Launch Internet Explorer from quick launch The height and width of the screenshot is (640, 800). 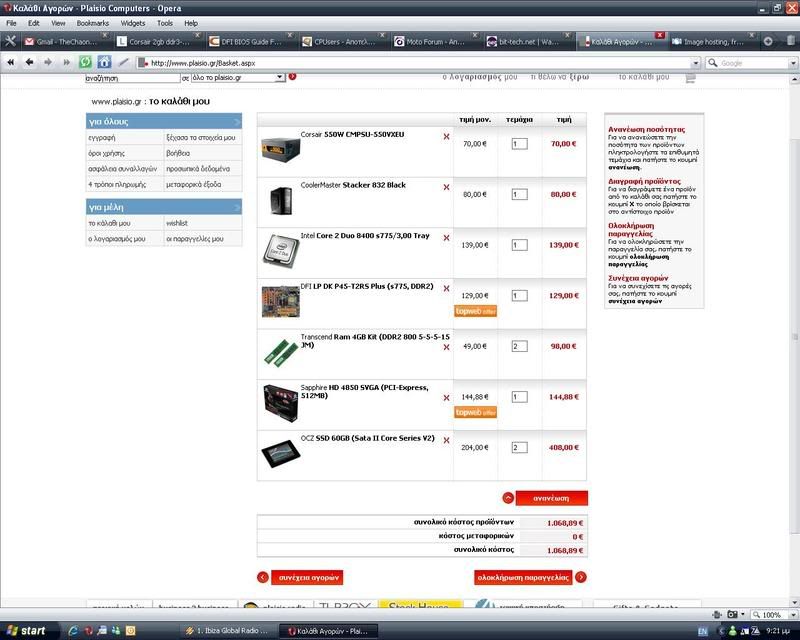(x=73, y=631)
